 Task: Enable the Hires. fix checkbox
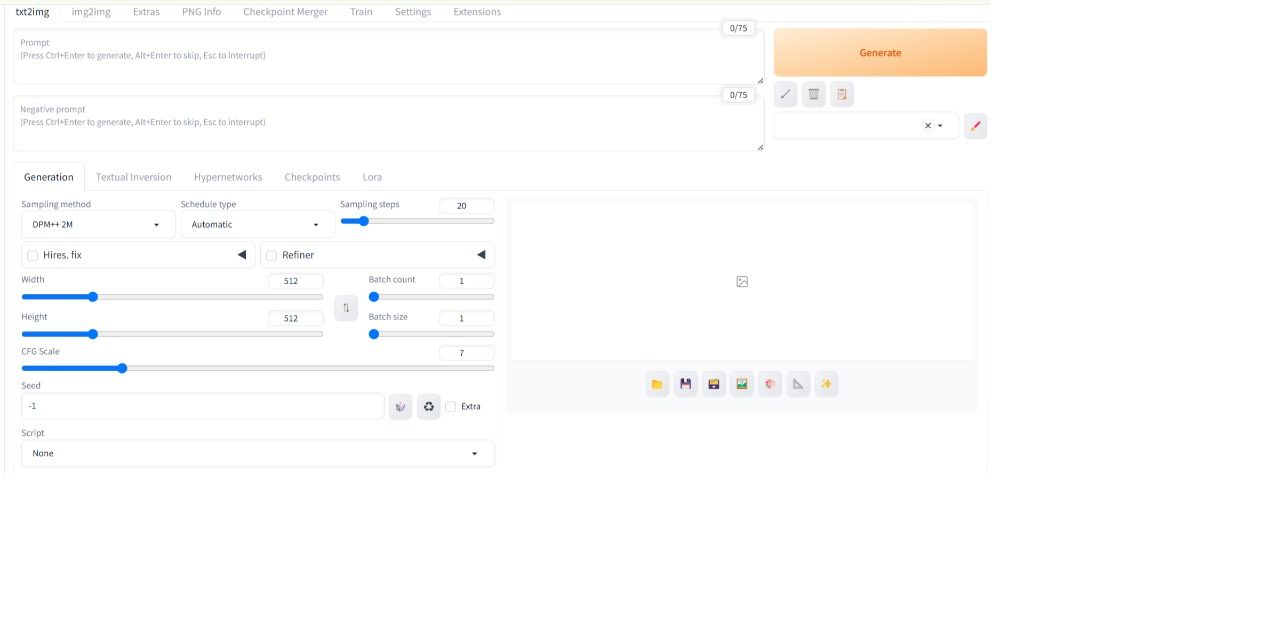point(33,256)
